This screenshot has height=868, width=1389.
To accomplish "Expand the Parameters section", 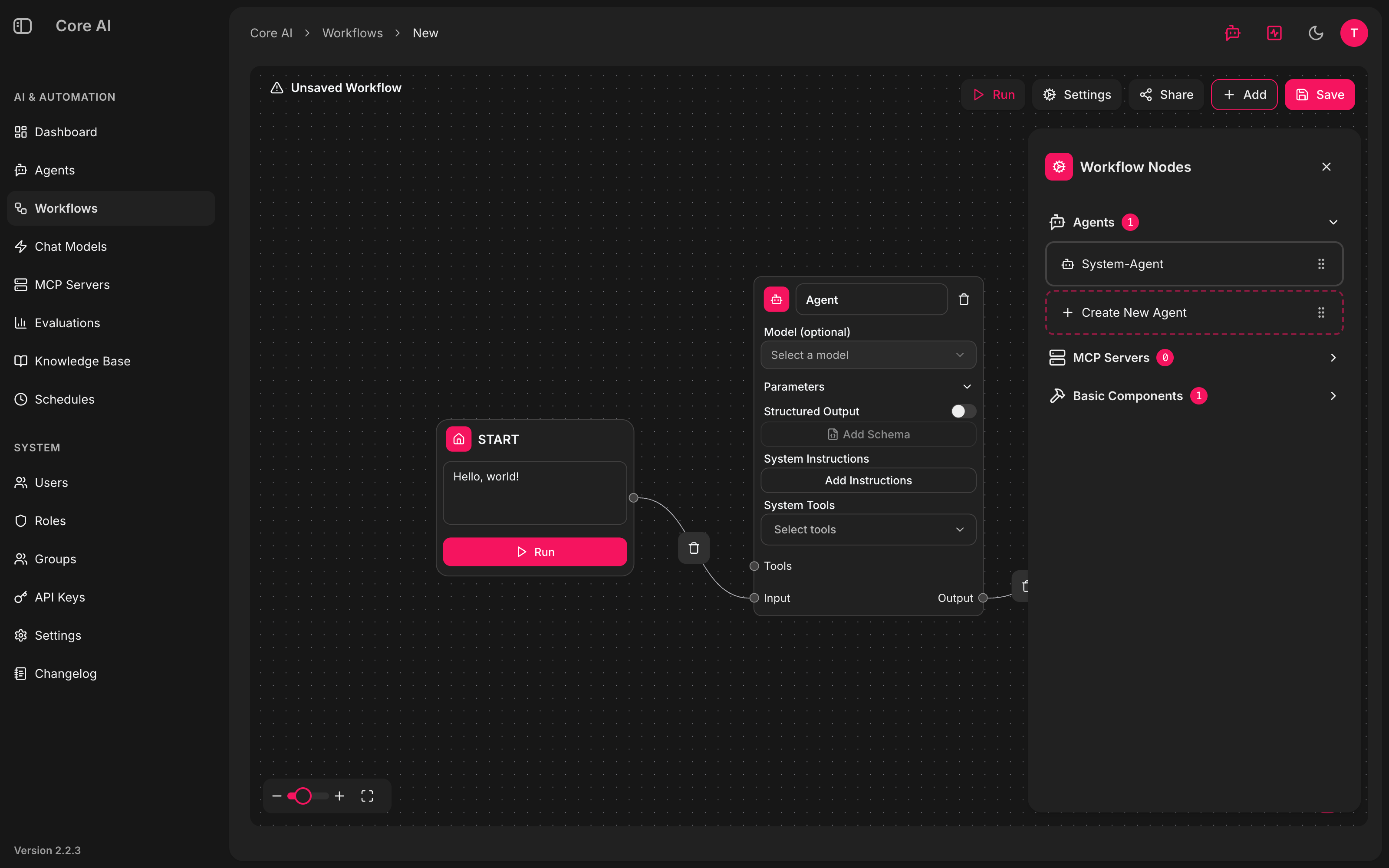I will (868, 386).
